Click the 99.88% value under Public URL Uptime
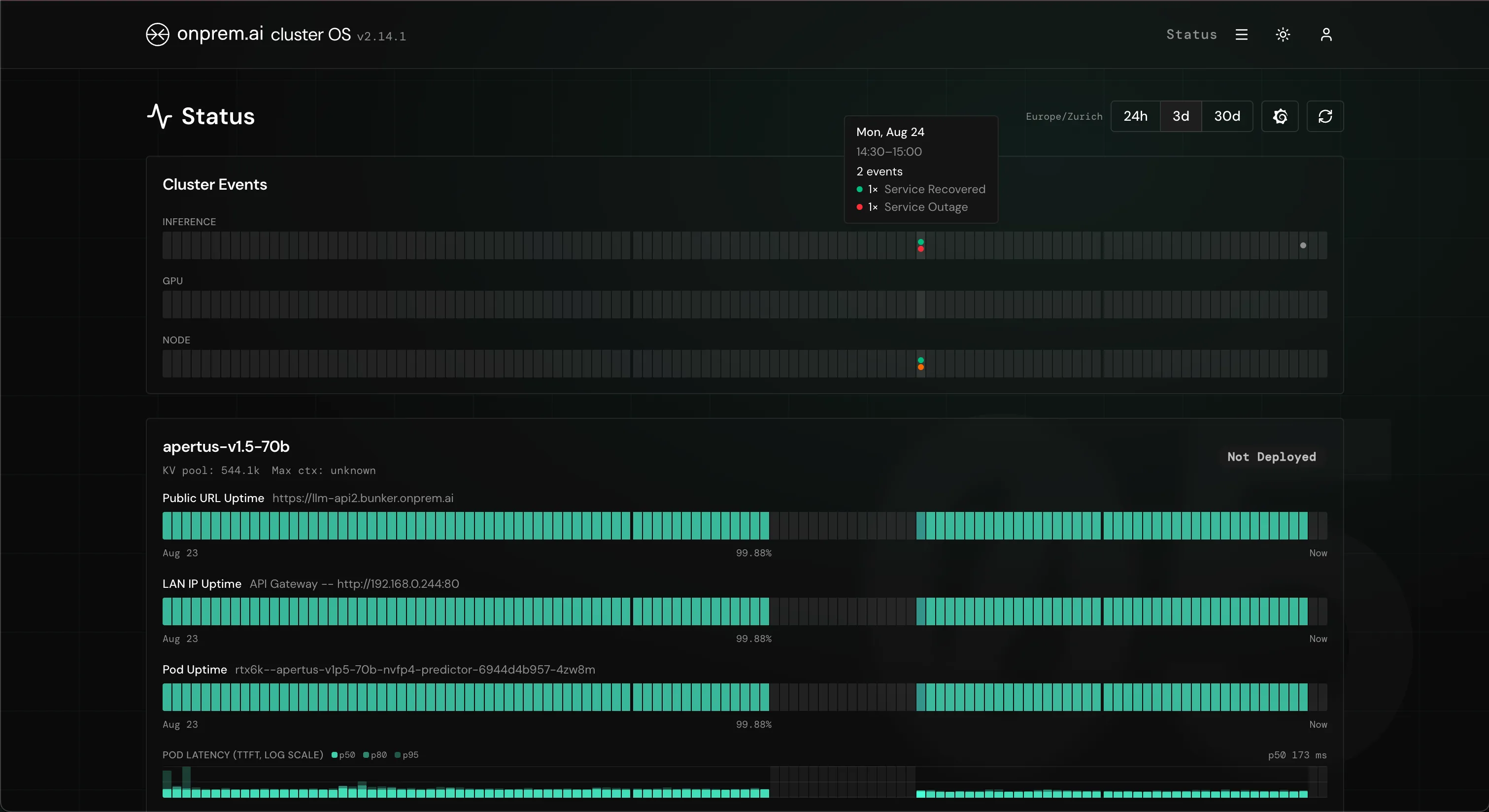 (x=753, y=553)
